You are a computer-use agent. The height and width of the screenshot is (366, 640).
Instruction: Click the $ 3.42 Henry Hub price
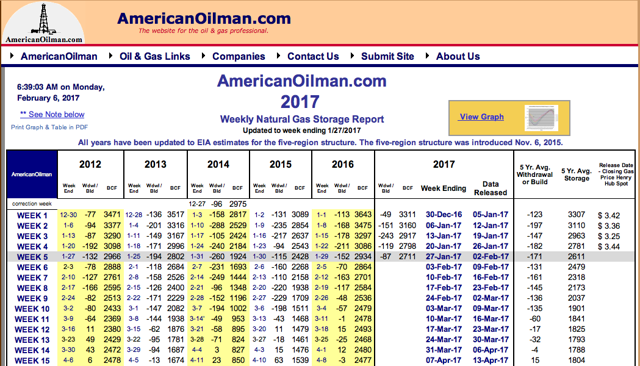609,215
